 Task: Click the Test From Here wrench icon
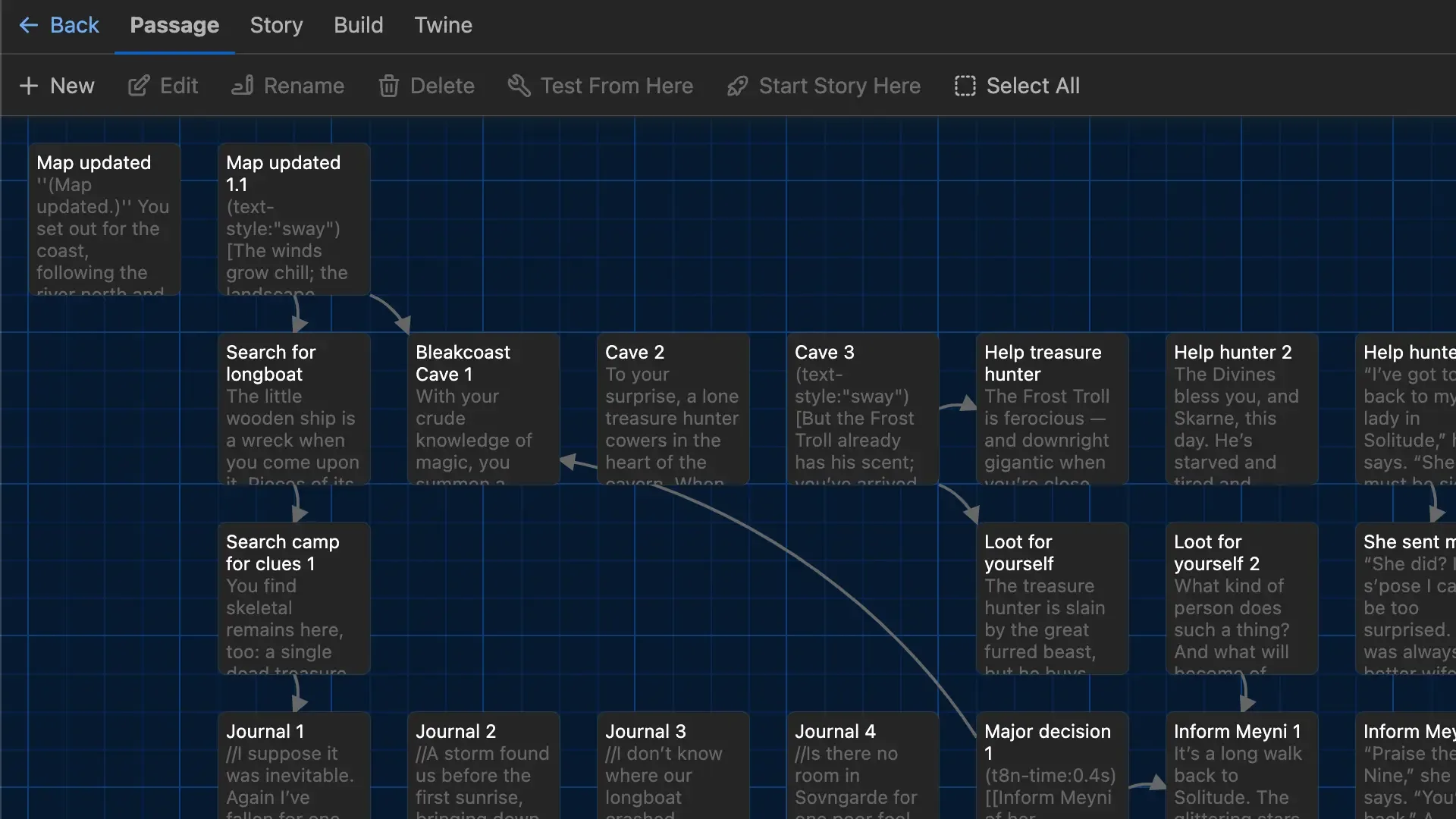click(x=519, y=86)
